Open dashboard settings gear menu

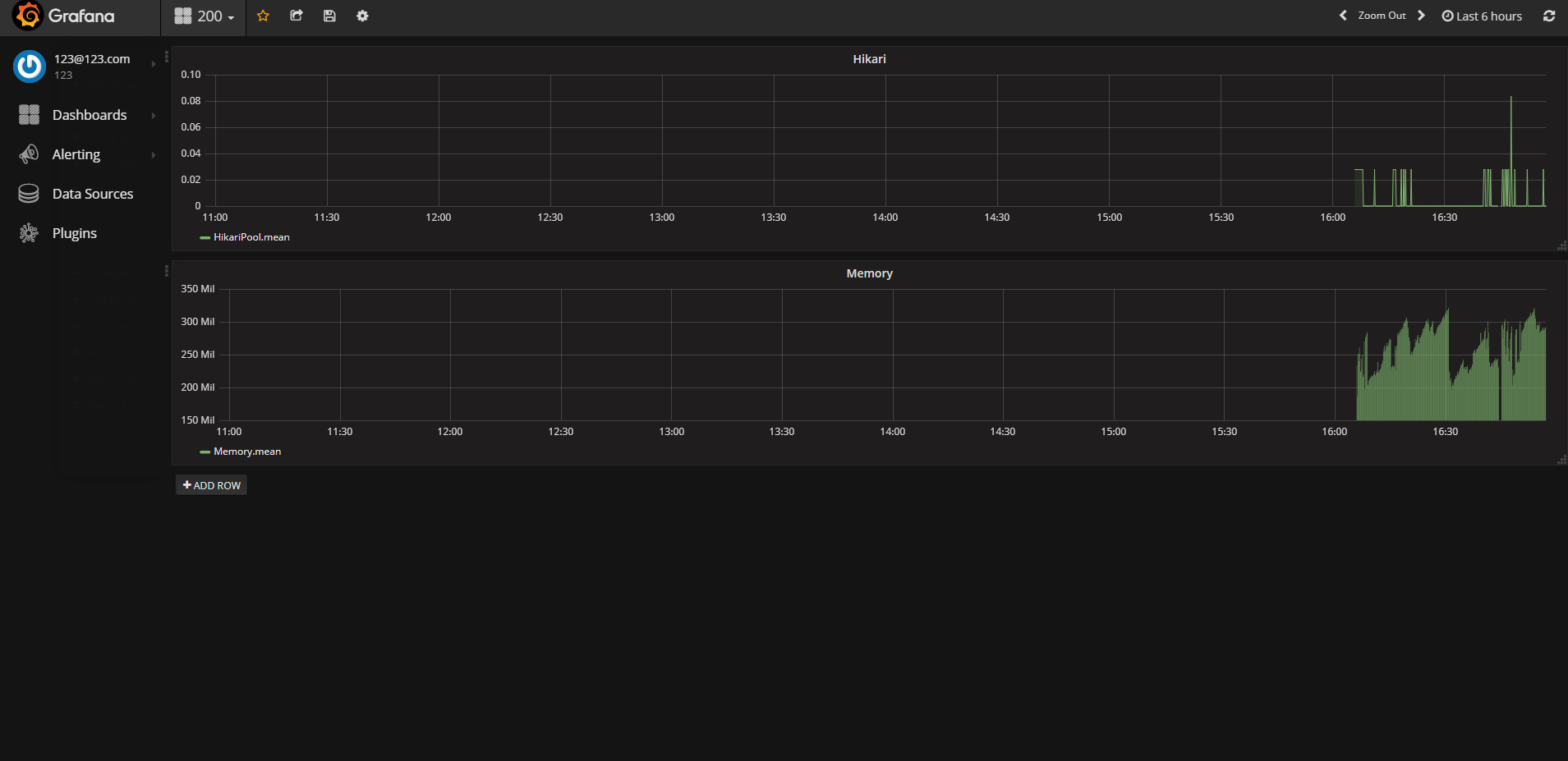(x=362, y=16)
